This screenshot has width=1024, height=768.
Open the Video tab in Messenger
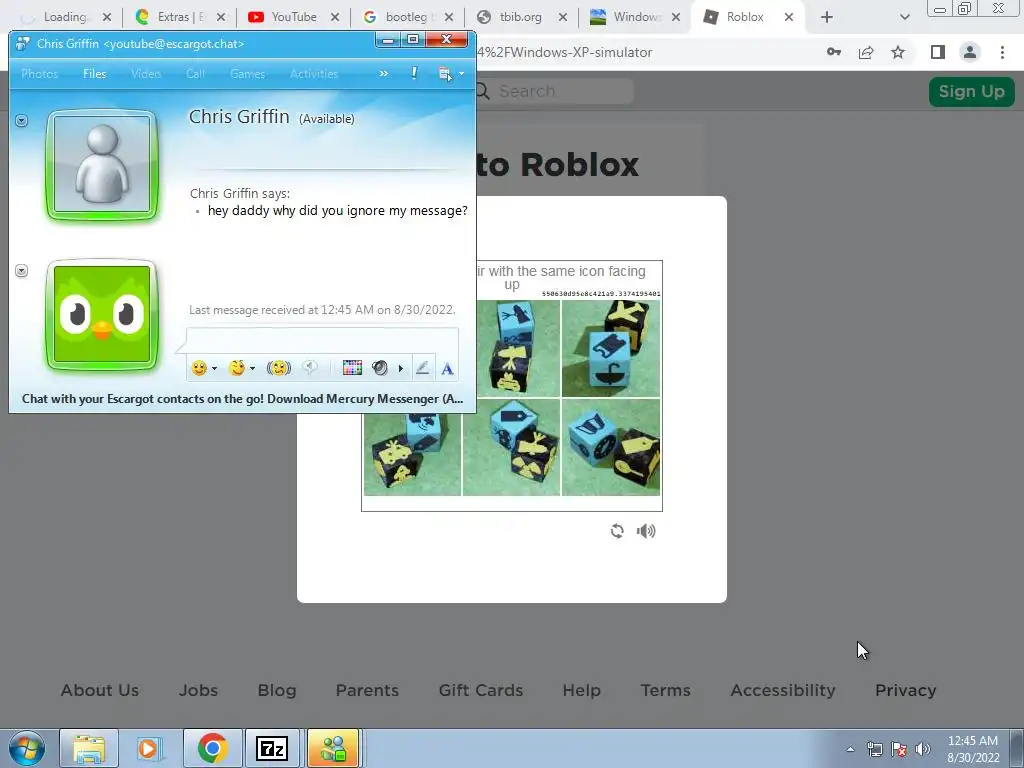tap(146, 74)
